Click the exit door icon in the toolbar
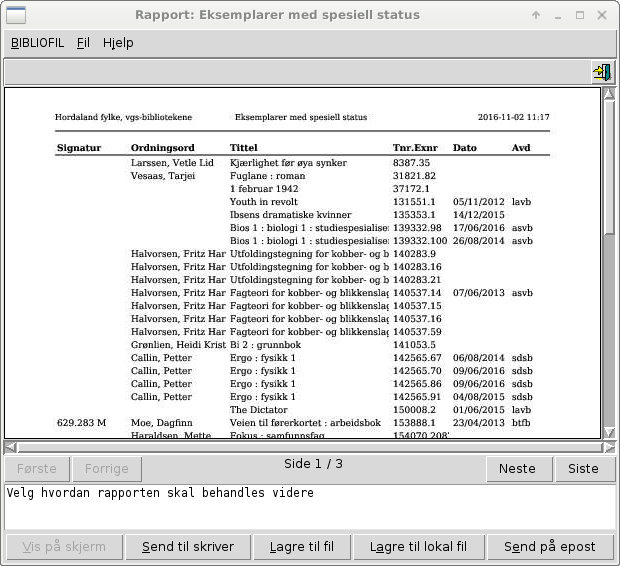Image resolution: width=620 pixels, height=566 pixels. click(602, 72)
